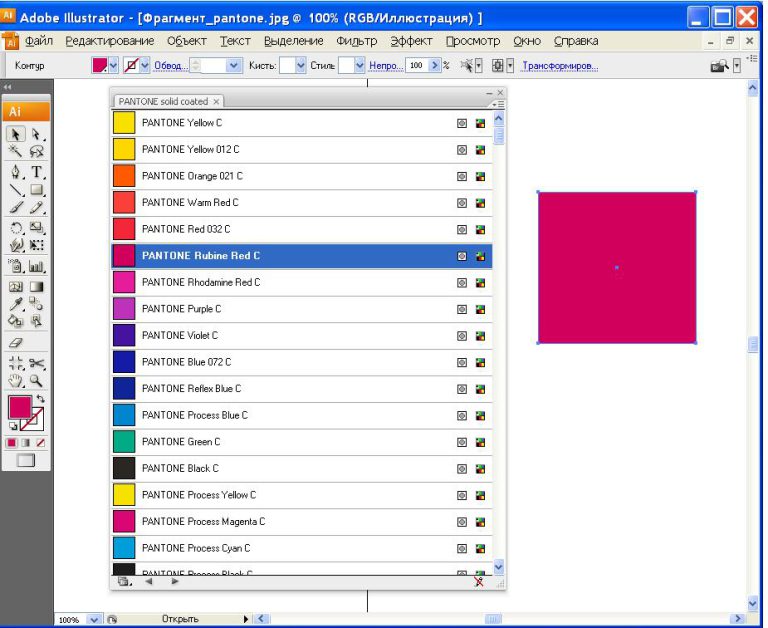Select the Eyedropper tool
Screen dimensions: 768x628
click(16, 304)
